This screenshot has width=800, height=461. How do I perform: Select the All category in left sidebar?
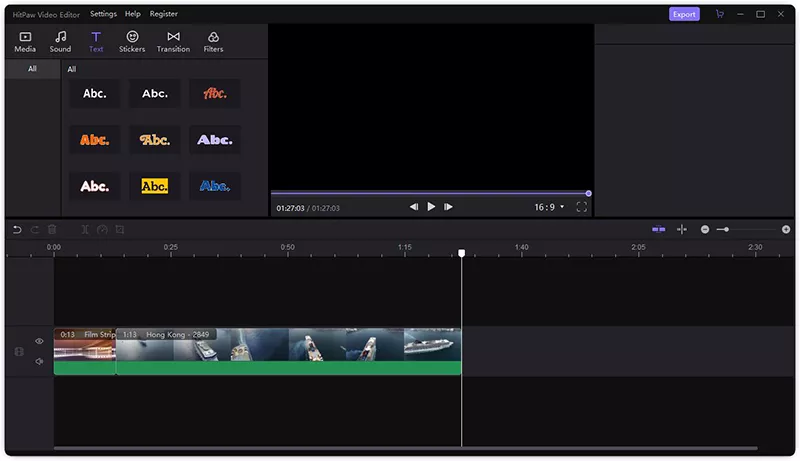pos(32,68)
